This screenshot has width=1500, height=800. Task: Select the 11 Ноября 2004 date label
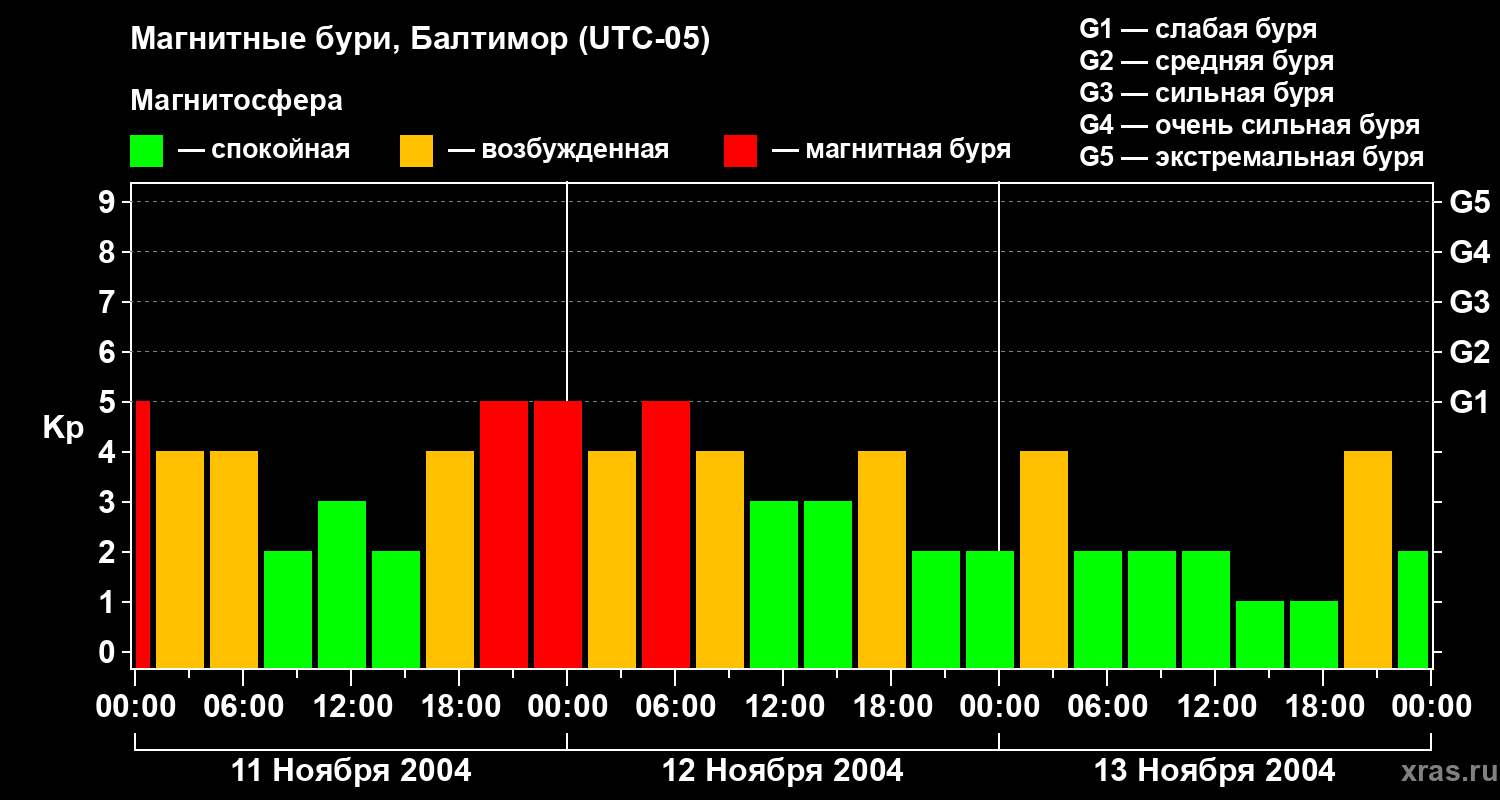[351, 771]
